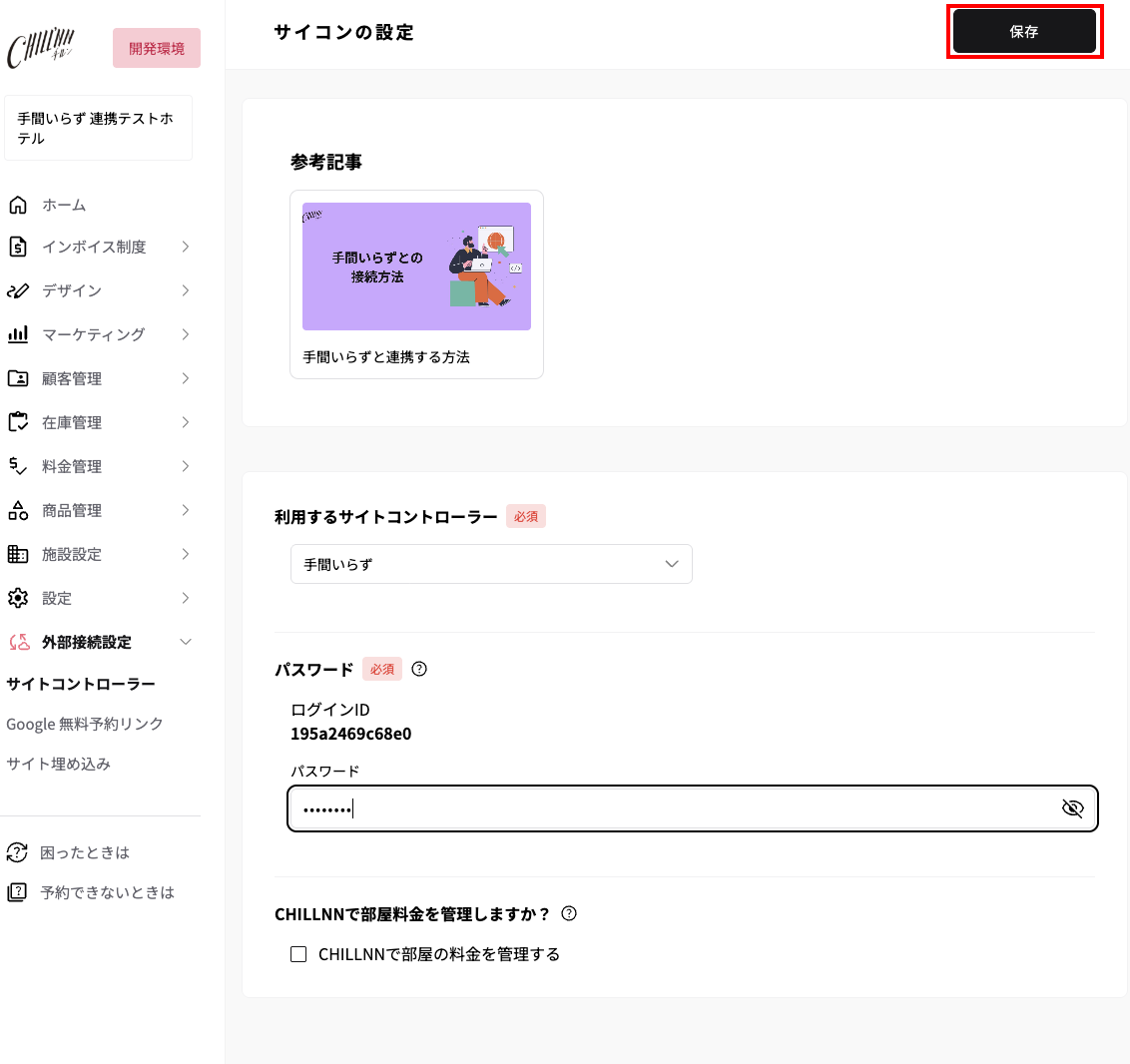The image size is (1130, 1064).
Task: Expand the 在庫管理 submenu chevron
Action: point(186,422)
